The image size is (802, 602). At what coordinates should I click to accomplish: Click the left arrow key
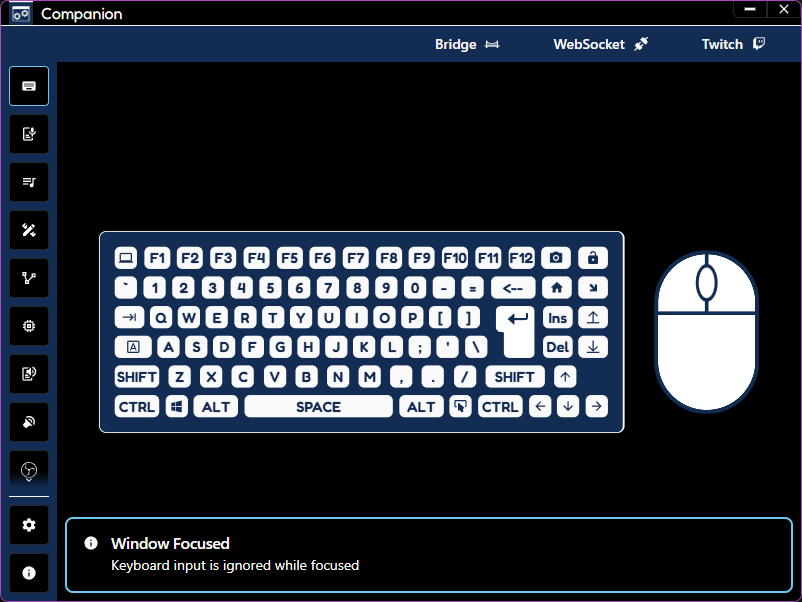click(540, 407)
